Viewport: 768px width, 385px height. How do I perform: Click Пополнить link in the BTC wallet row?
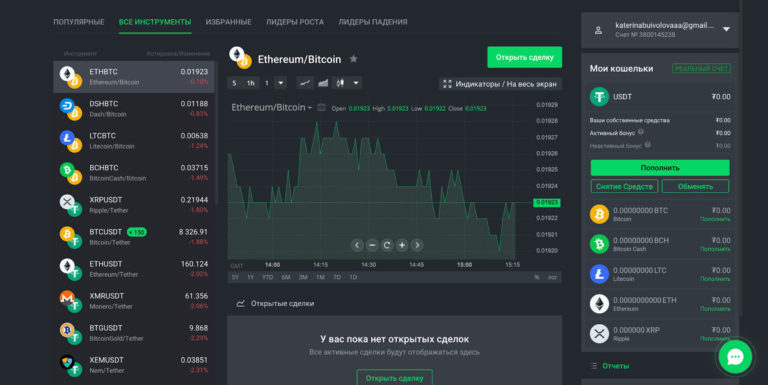click(x=715, y=219)
